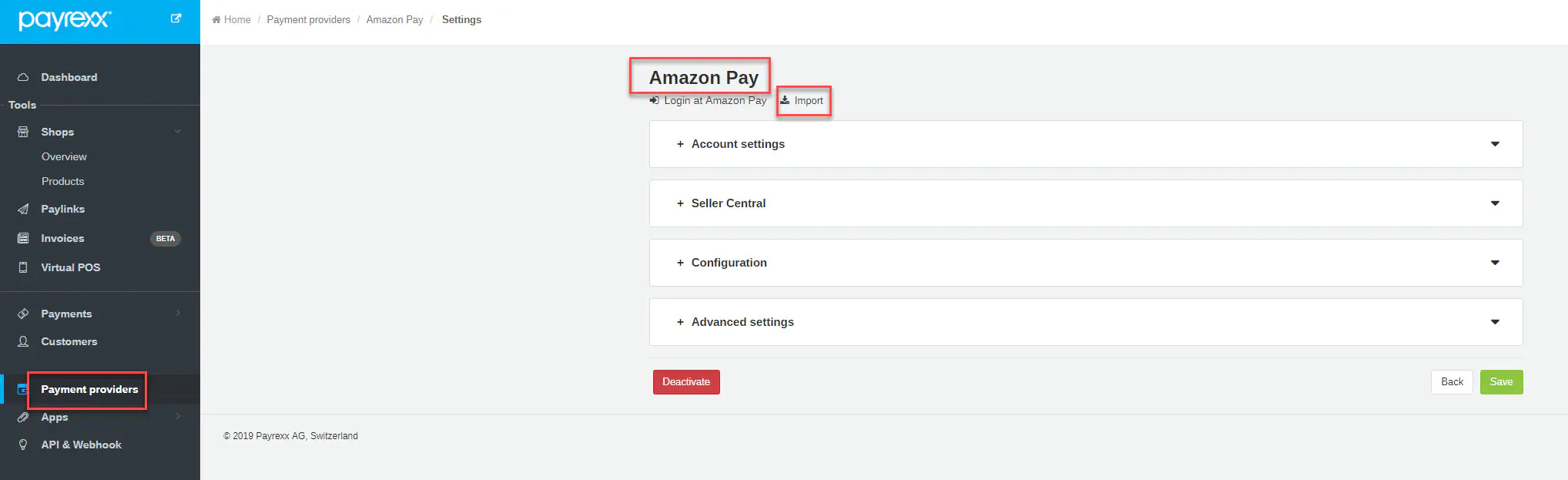Expand the Configuration panel
The height and width of the screenshot is (480, 1568).
pyautogui.click(x=729, y=263)
